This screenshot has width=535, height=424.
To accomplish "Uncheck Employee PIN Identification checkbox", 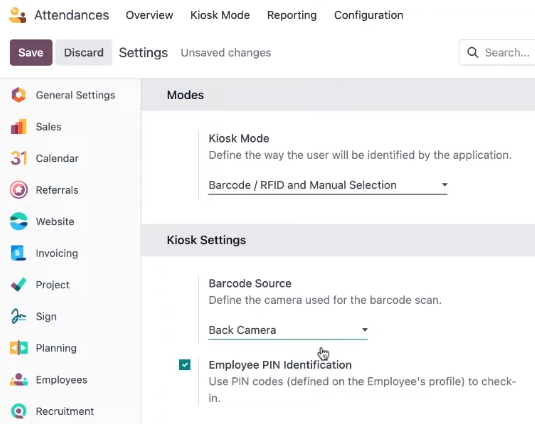I will [x=185, y=365].
